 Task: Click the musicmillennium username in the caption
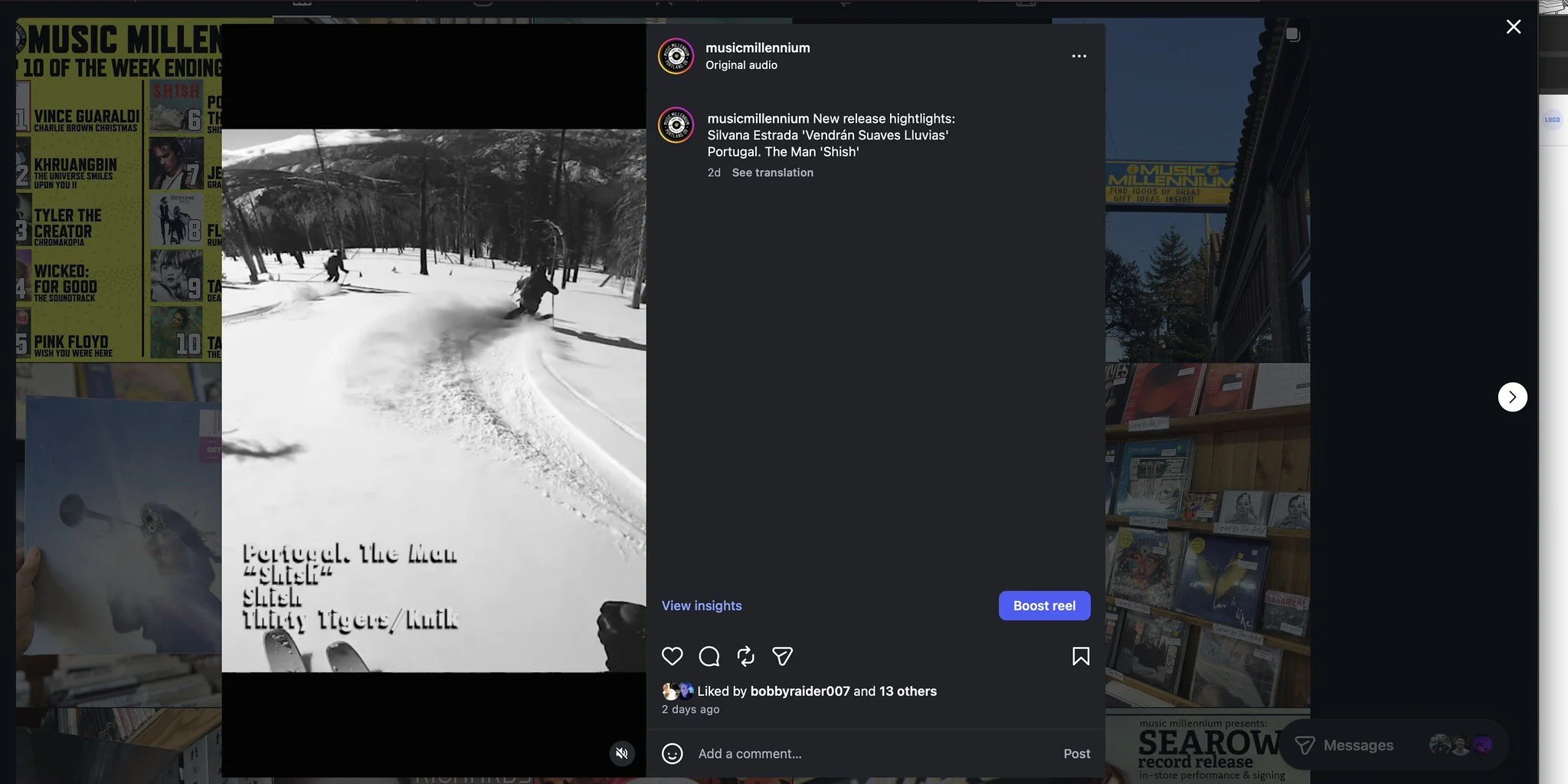[758, 119]
